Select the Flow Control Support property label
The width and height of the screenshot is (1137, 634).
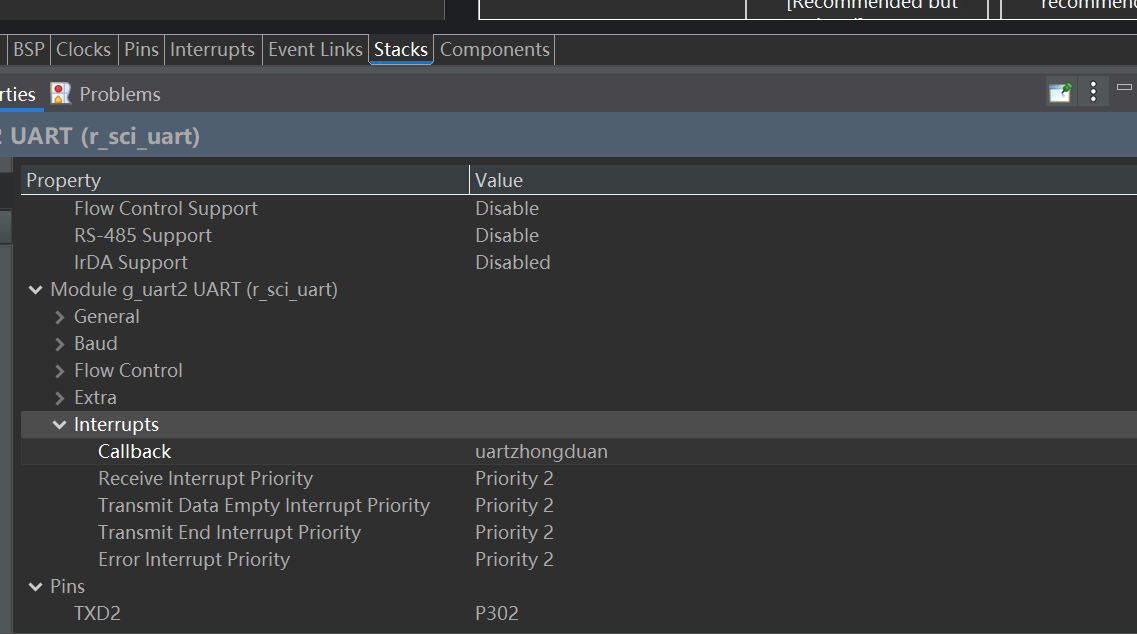point(166,208)
